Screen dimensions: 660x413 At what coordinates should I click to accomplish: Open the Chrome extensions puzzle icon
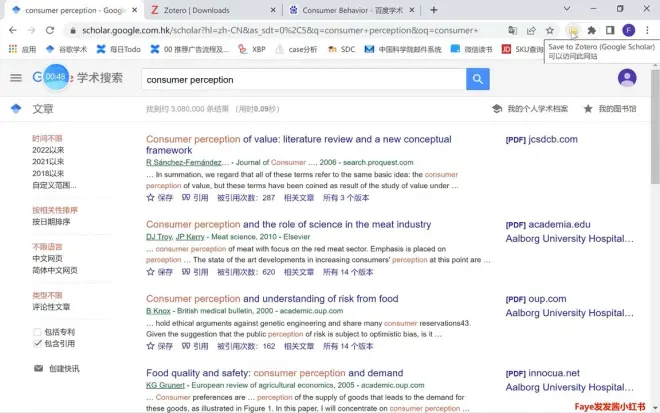click(591, 30)
